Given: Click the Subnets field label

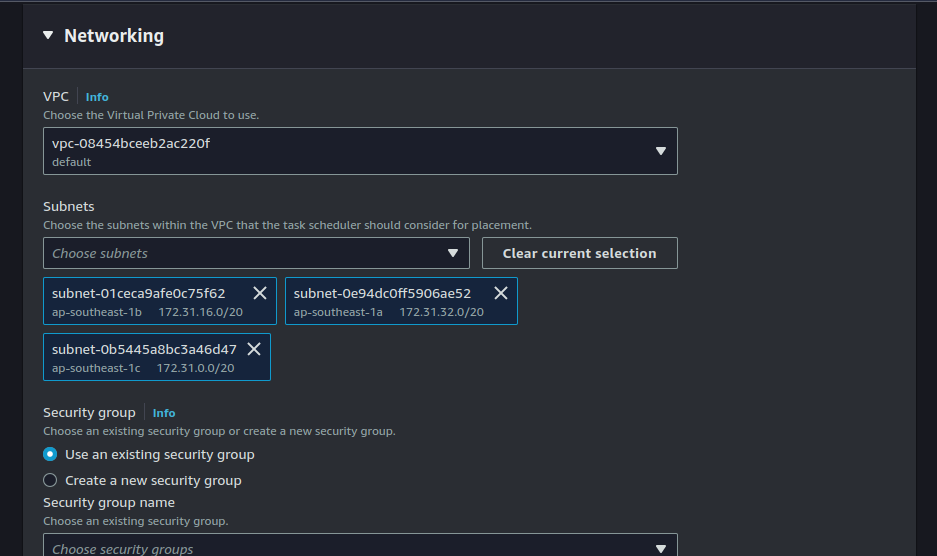Looking at the screenshot, I should click(x=69, y=206).
